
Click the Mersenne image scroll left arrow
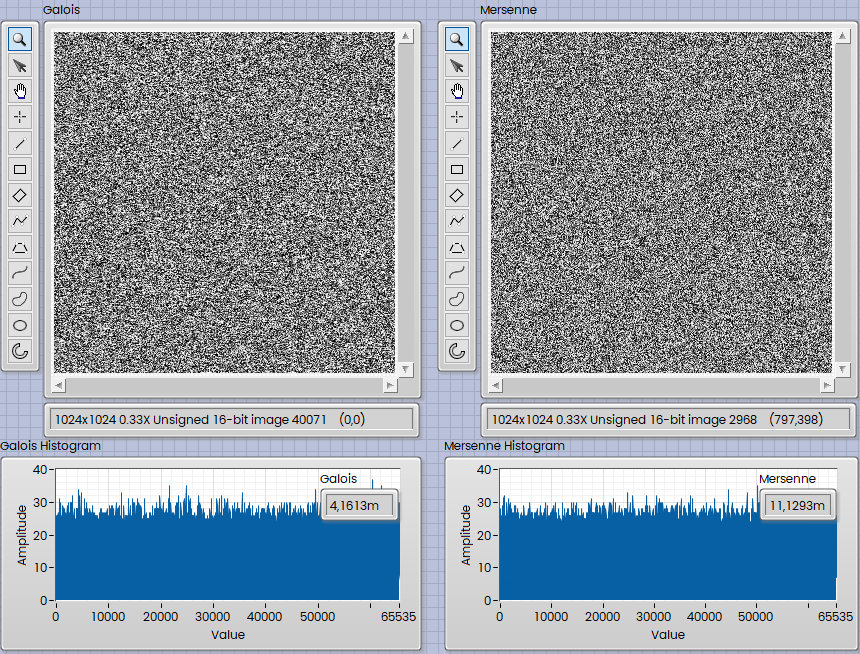496,385
